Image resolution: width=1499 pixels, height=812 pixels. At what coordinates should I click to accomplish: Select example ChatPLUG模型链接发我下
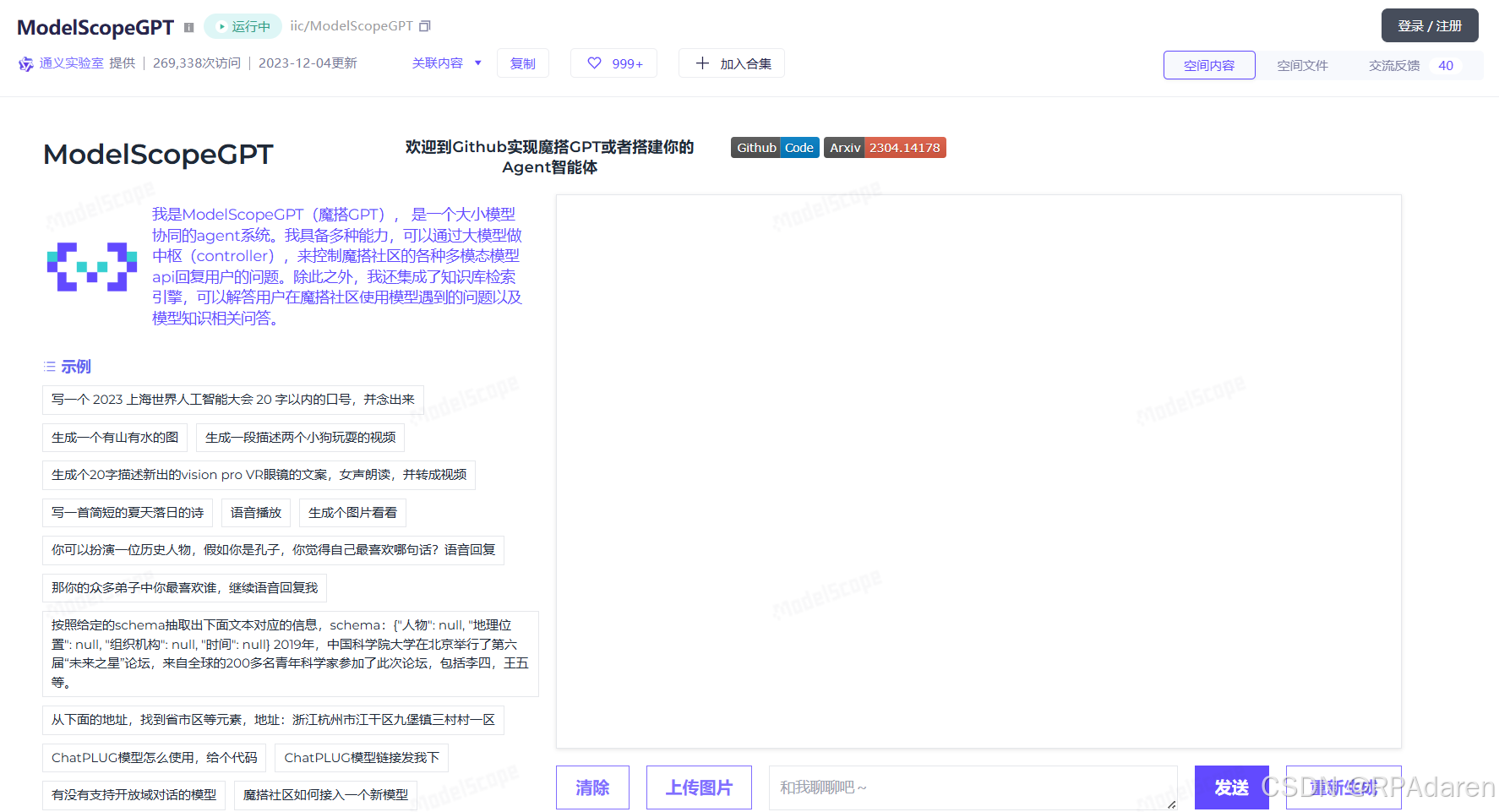pyautogui.click(x=362, y=758)
